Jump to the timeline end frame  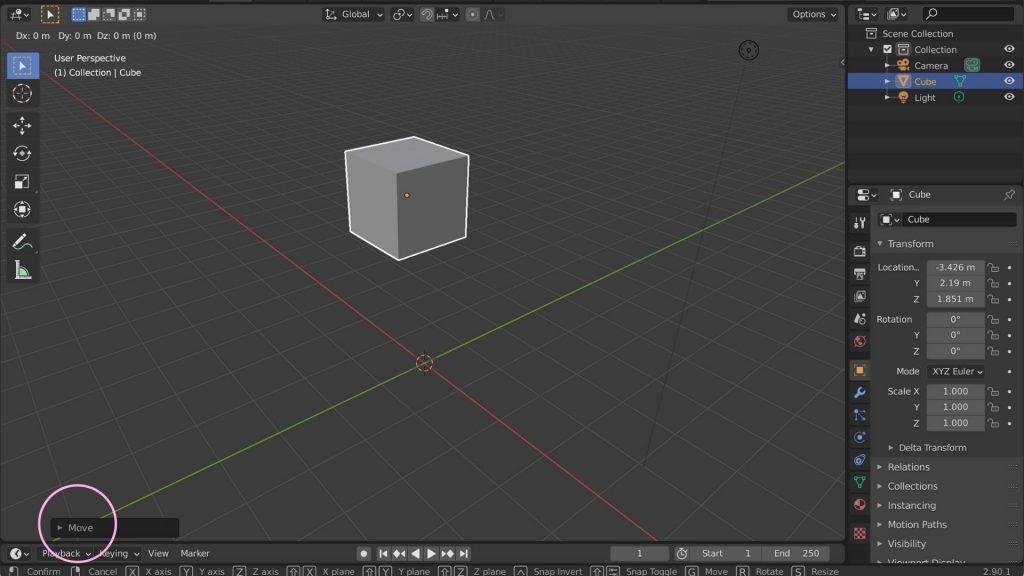tap(464, 554)
